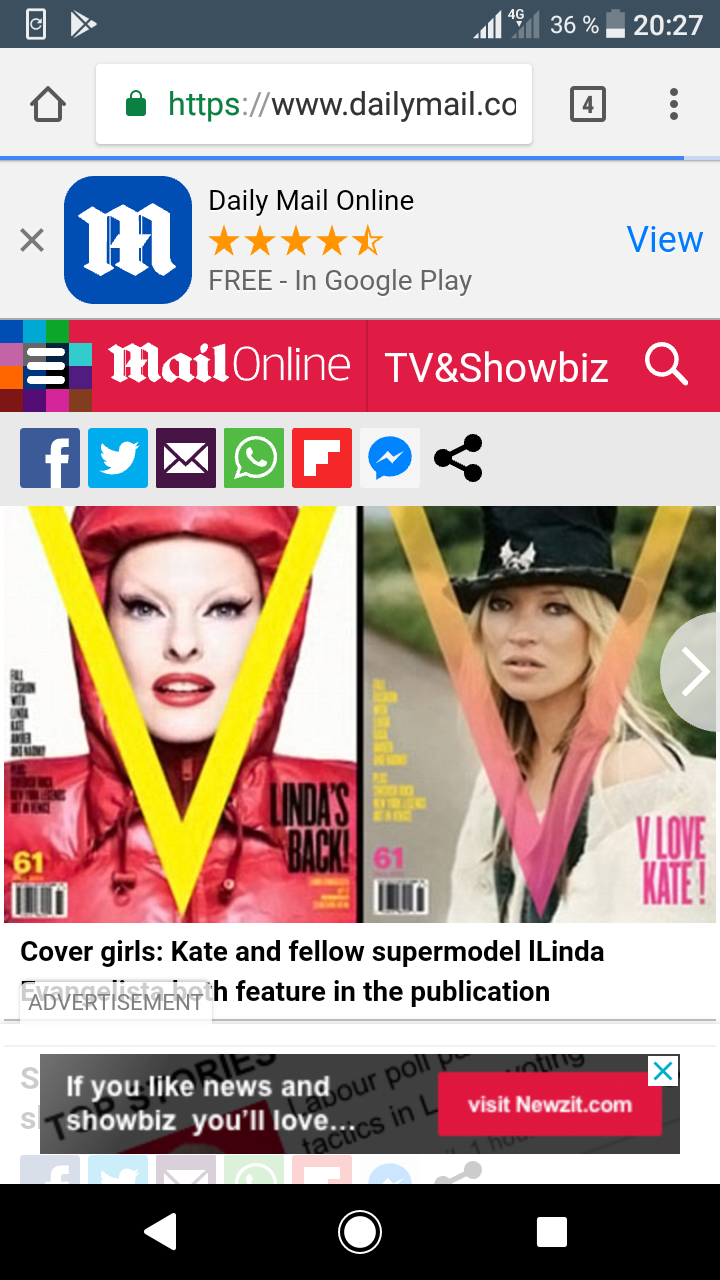Open MailOnline search magnifier

[x=666, y=365]
